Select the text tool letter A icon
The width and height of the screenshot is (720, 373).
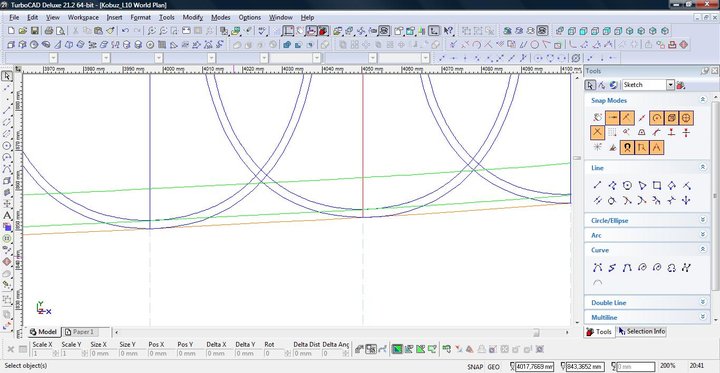(7, 215)
